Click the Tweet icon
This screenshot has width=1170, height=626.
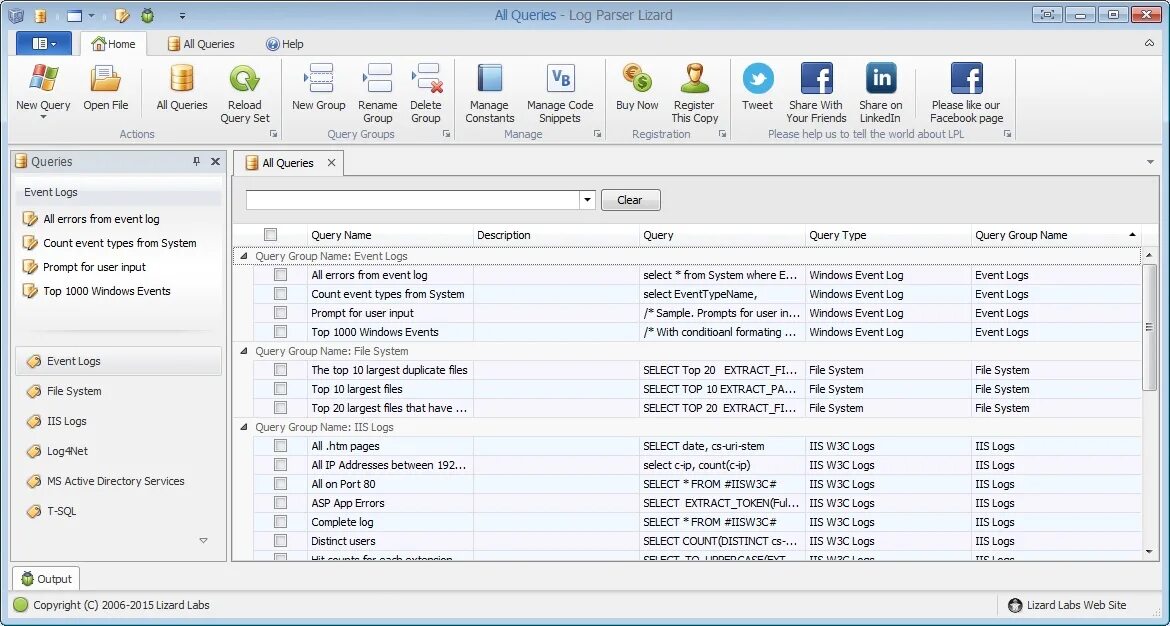tap(757, 79)
